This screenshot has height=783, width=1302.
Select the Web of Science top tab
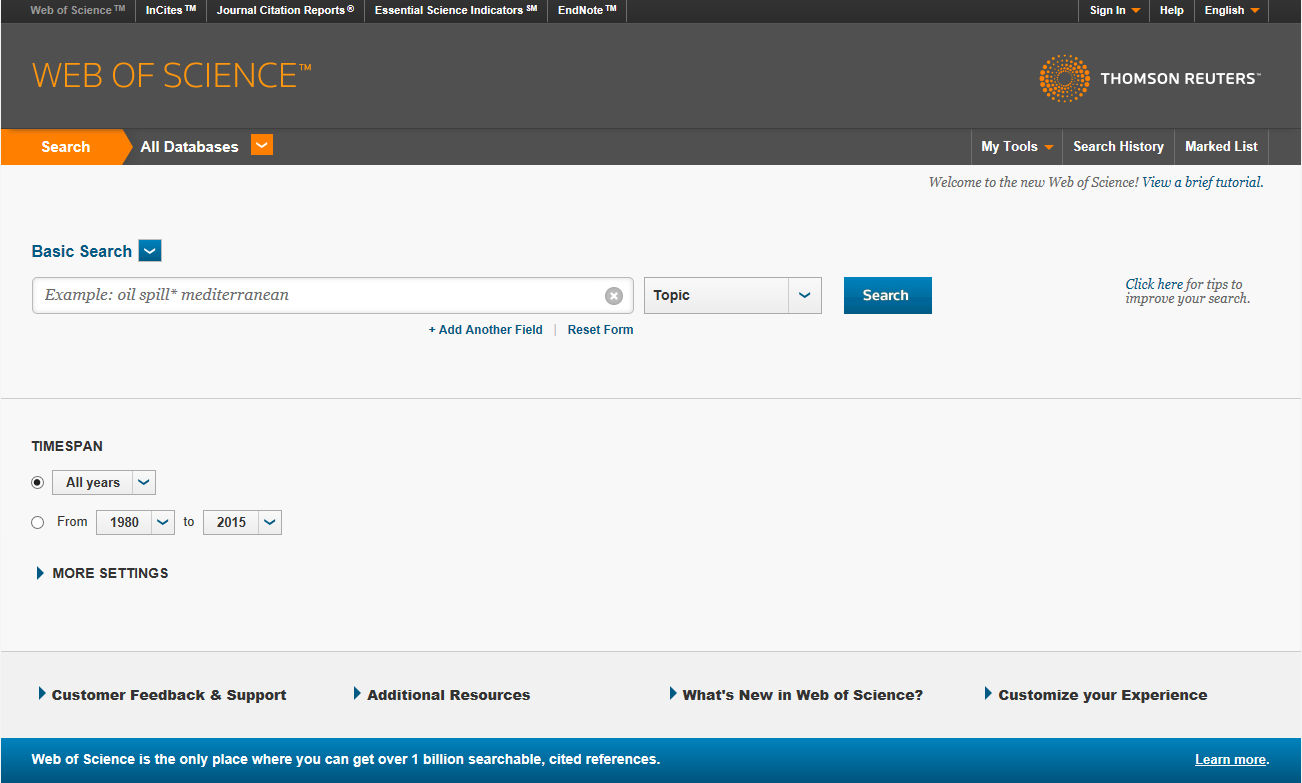click(78, 10)
